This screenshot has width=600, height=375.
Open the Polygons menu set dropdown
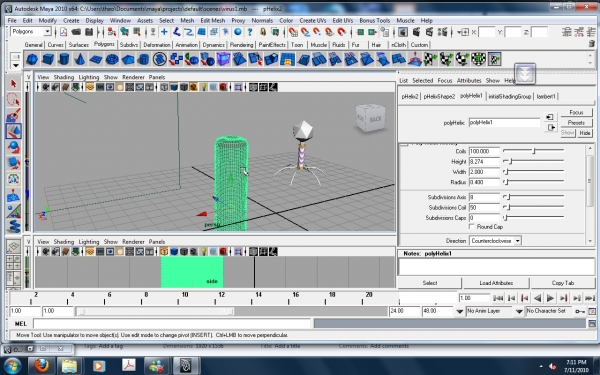(x=47, y=32)
